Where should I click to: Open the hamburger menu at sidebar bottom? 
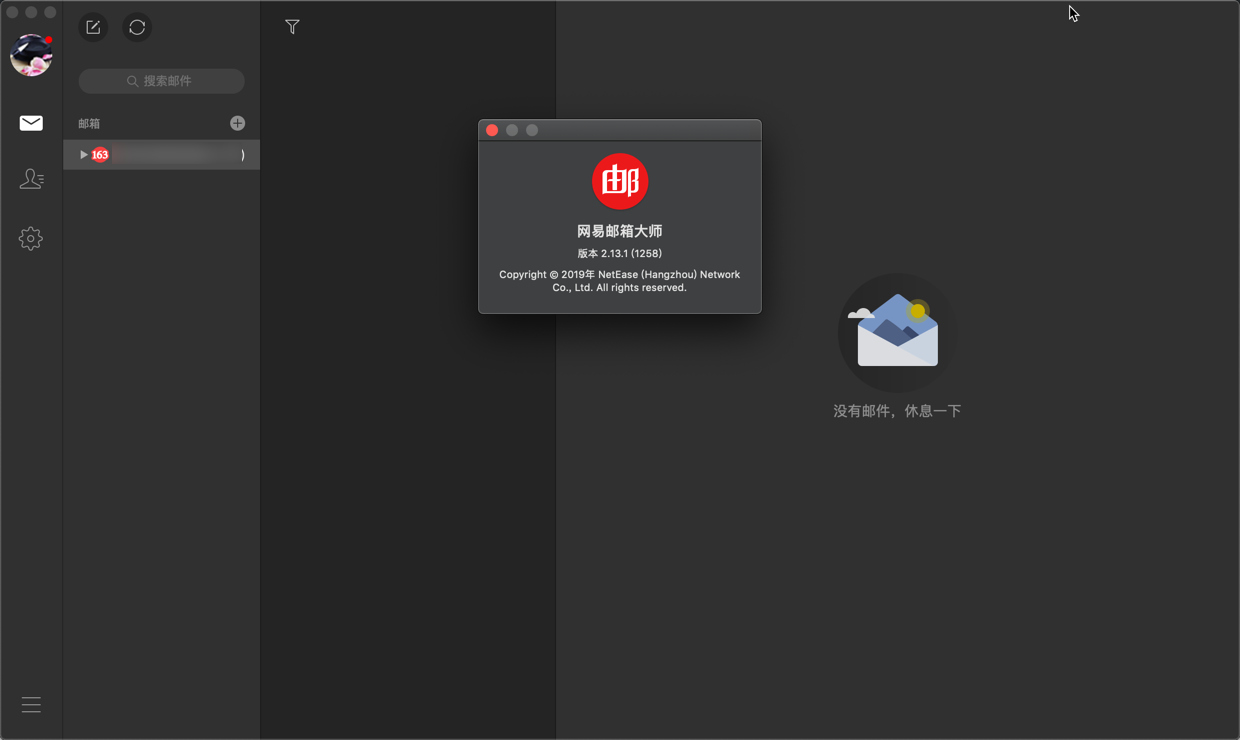(31, 705)
